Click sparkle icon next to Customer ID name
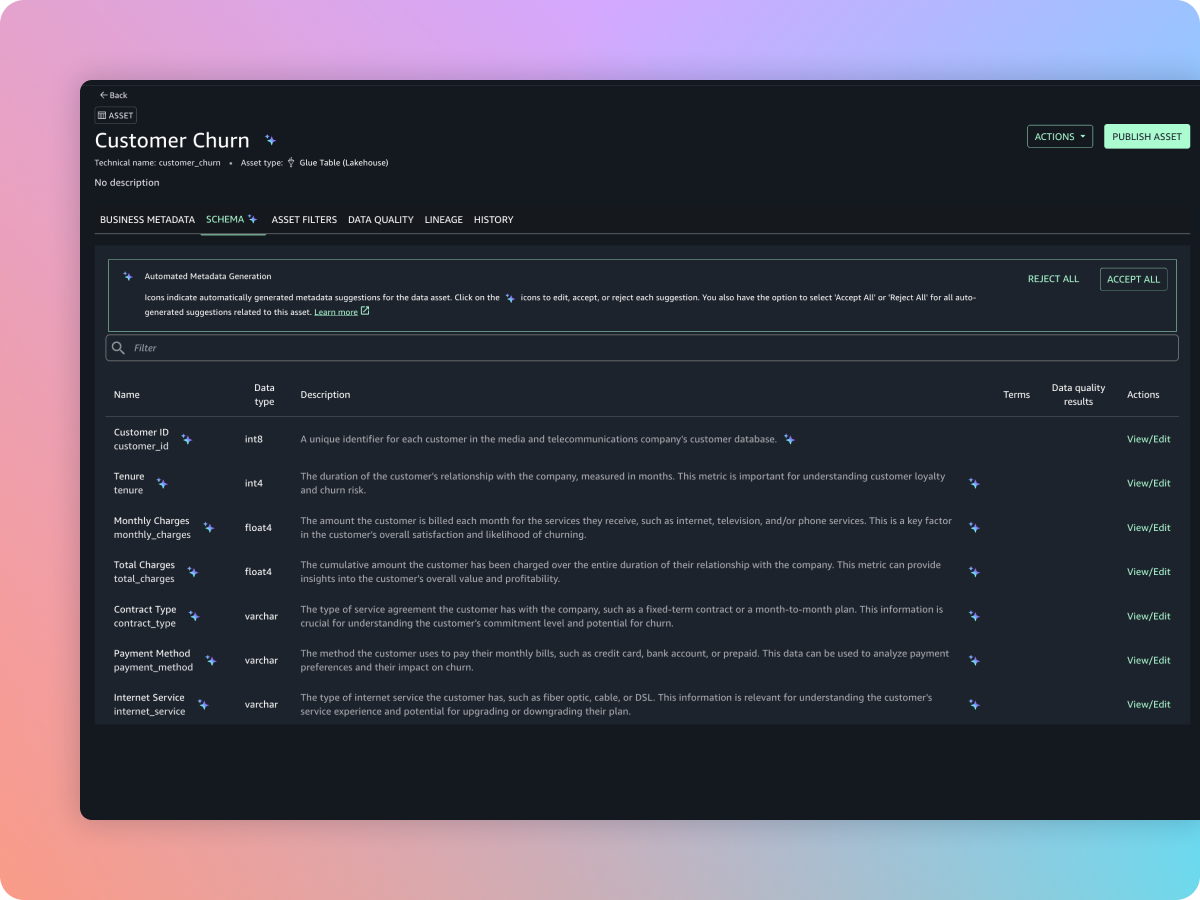 pos(187,439)
